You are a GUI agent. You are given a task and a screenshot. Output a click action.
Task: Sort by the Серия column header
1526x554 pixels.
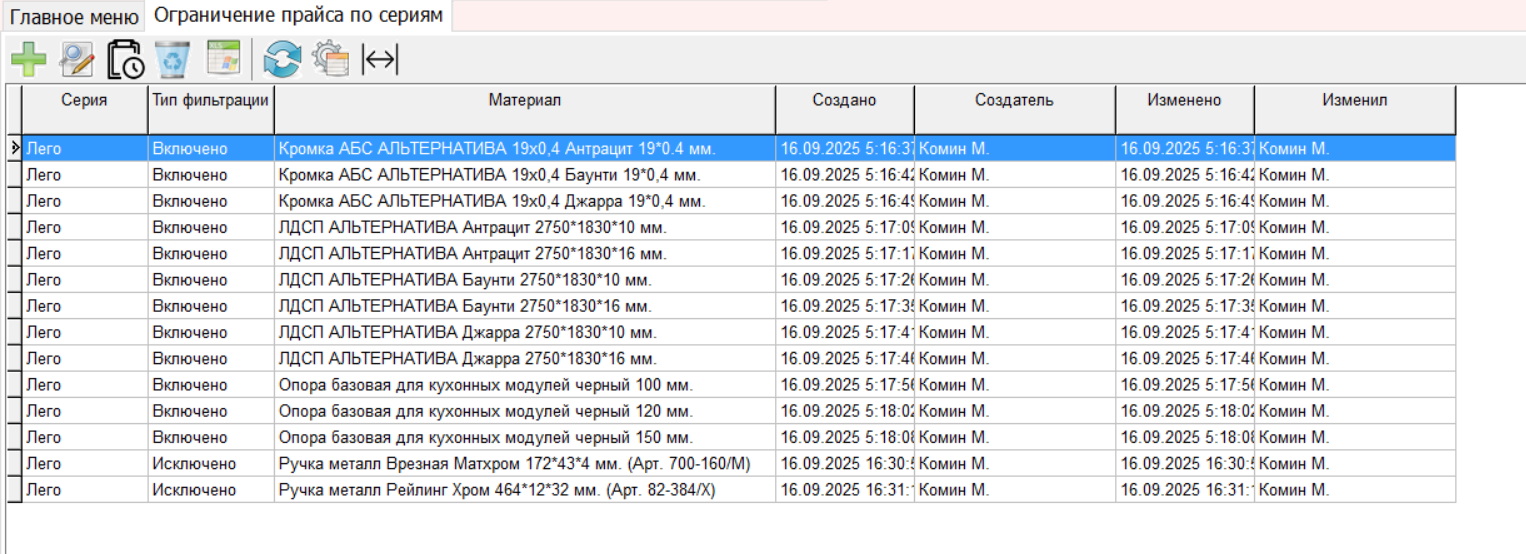[84, 101]
